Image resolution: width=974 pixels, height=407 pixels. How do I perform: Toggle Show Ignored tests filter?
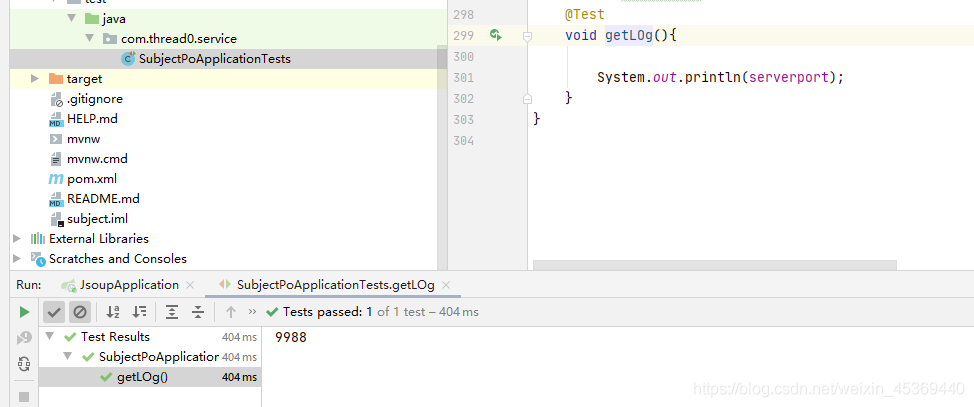(x=79, y=312)
